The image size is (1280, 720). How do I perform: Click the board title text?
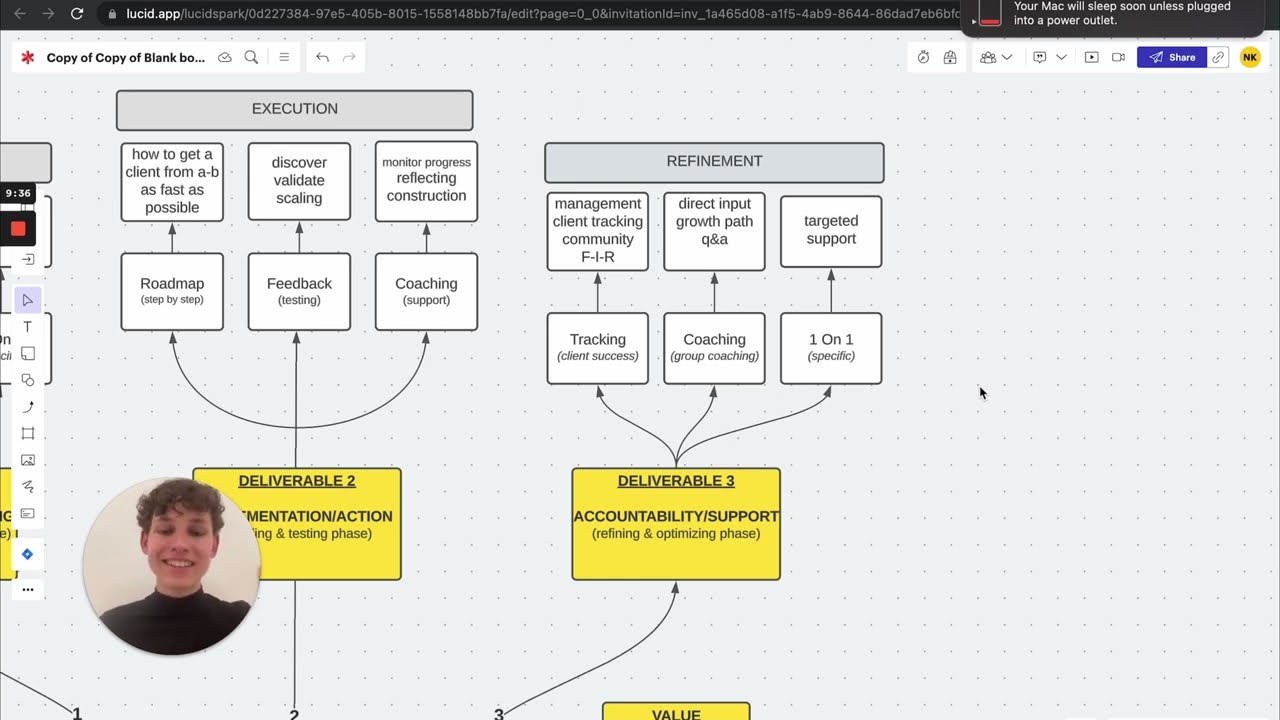point(126,57)
